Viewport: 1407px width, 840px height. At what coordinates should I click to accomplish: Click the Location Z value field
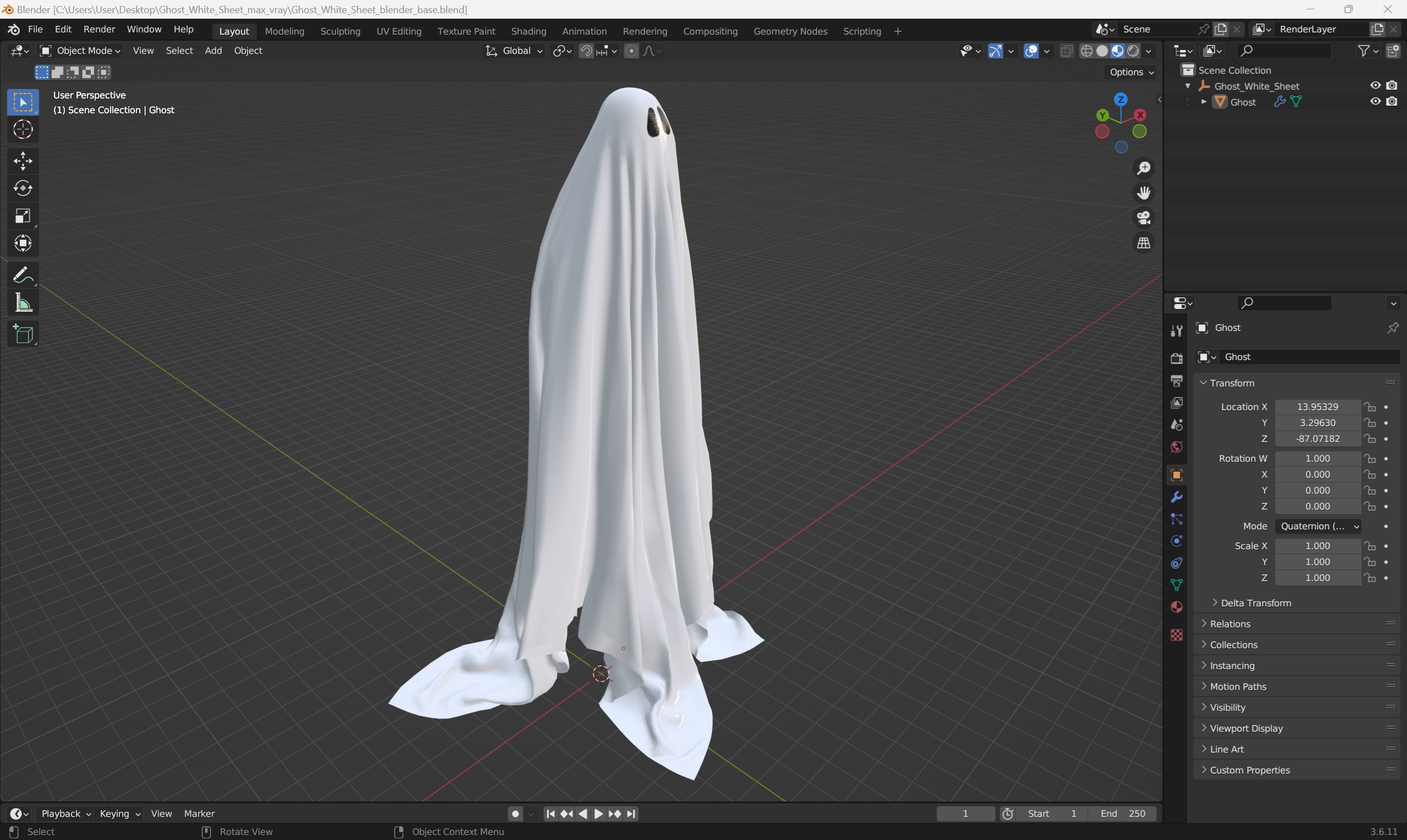(1317, 439)
